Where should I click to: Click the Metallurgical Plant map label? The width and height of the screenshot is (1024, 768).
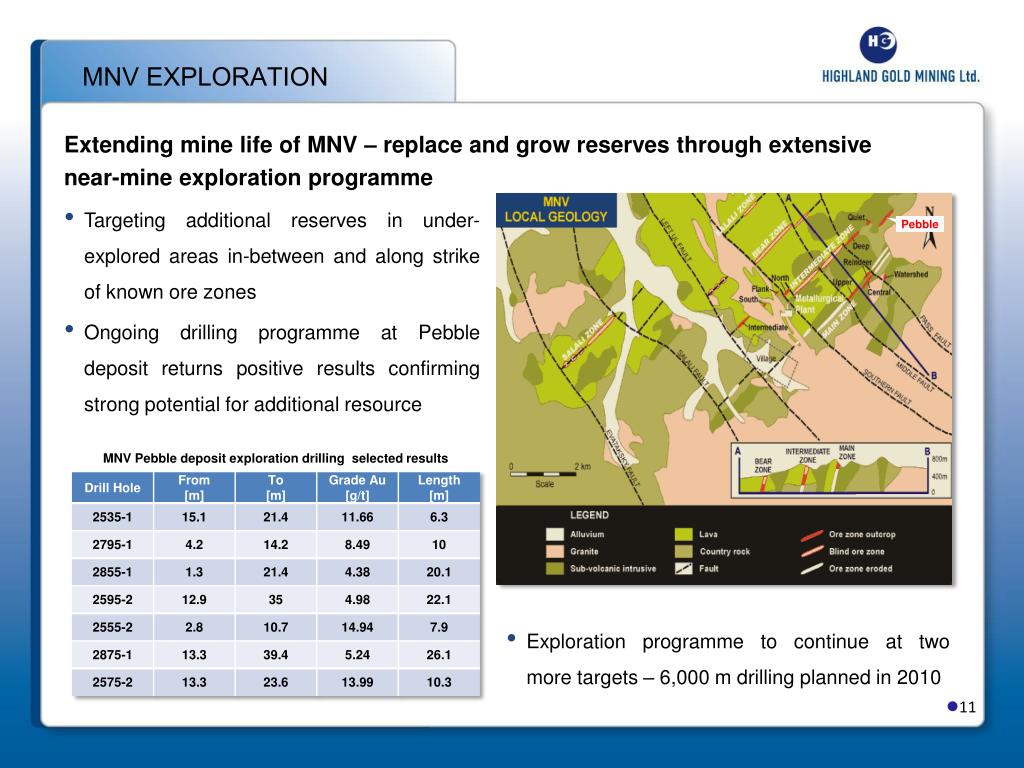coord(818,303)
